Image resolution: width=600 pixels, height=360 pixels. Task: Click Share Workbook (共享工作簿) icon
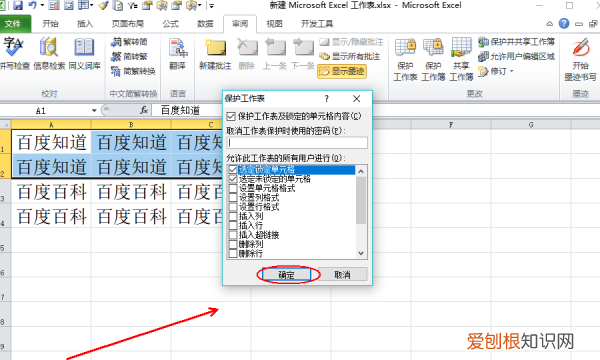(461, 59)
